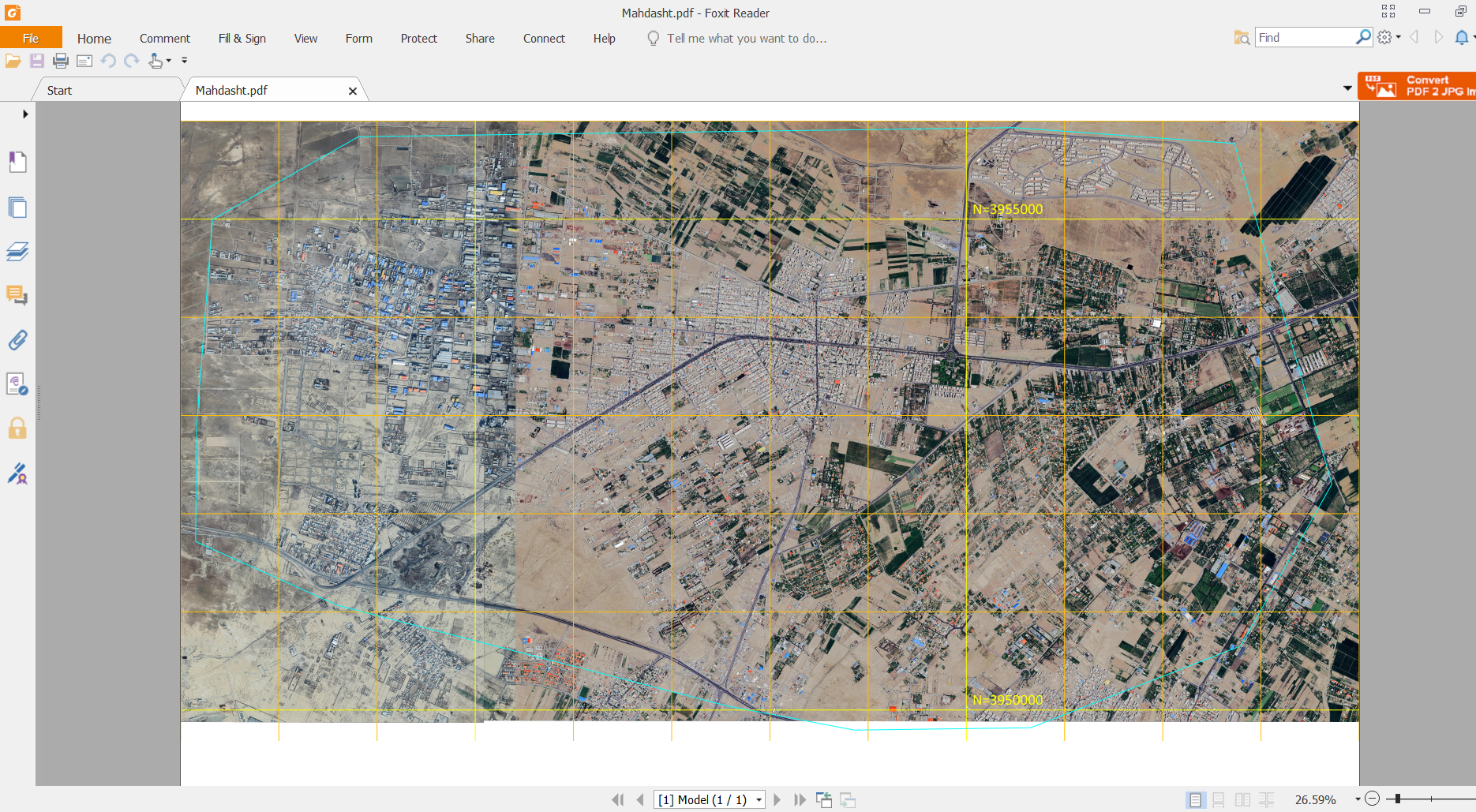The image size is (1476, 812).
Task: Switch to the Start tab
Action: click(x=59, y=91)
